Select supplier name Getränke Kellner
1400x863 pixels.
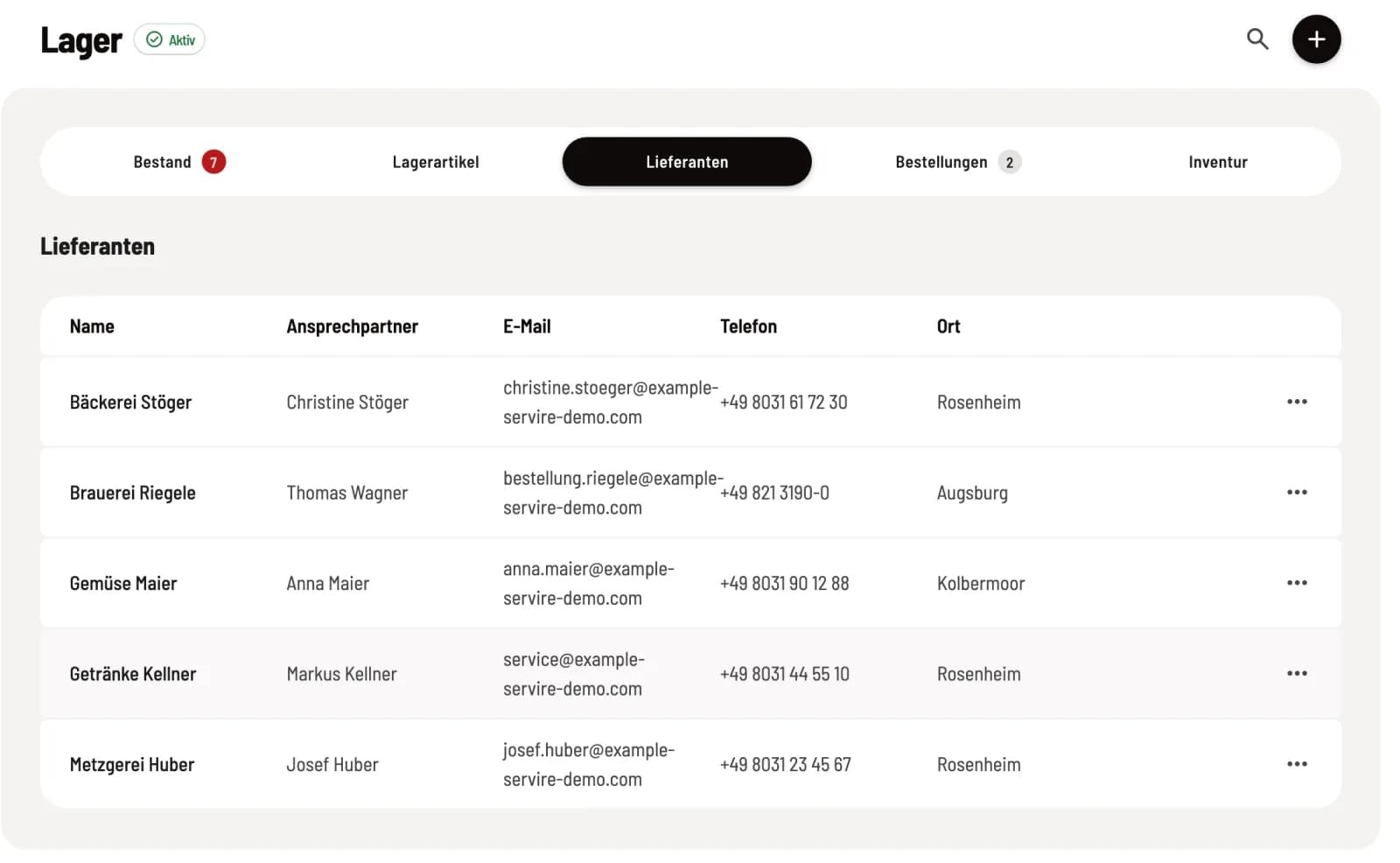(x=133, y=674)
